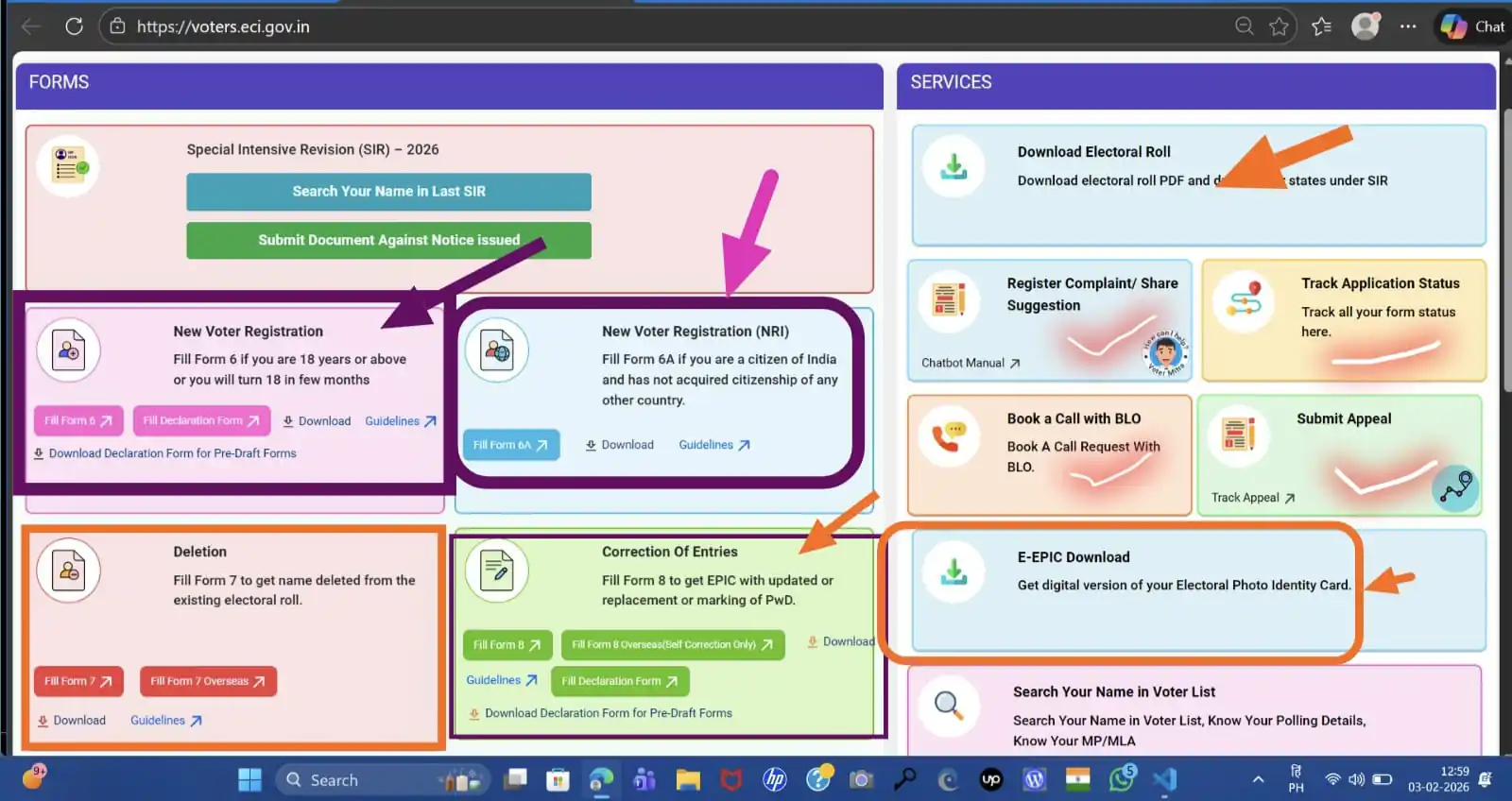Click Fill Form 8 button
1512x801 pixels.
click(507, 645)
